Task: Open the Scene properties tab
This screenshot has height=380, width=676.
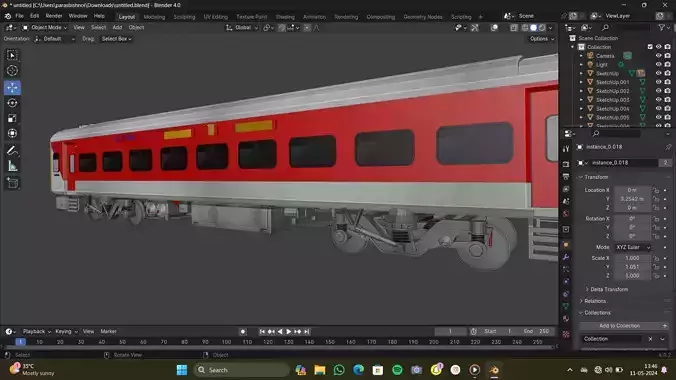Action: coord(566,201)
